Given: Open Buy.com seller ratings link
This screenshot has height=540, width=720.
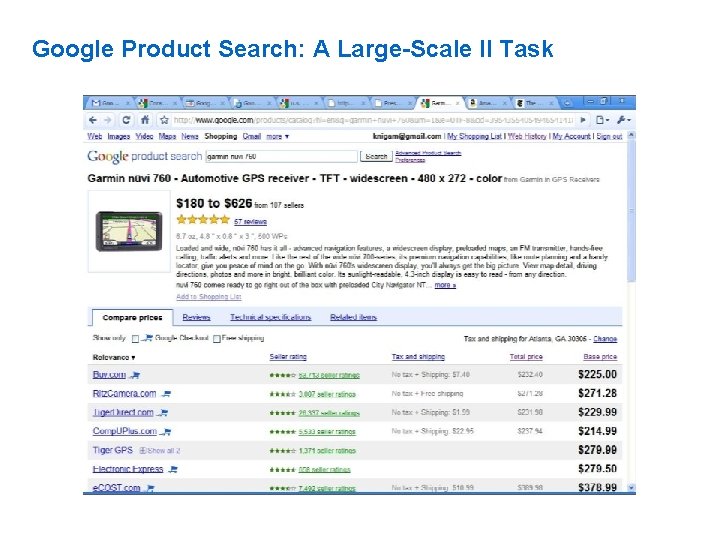Looking at the screenshot, I should 329,376.
